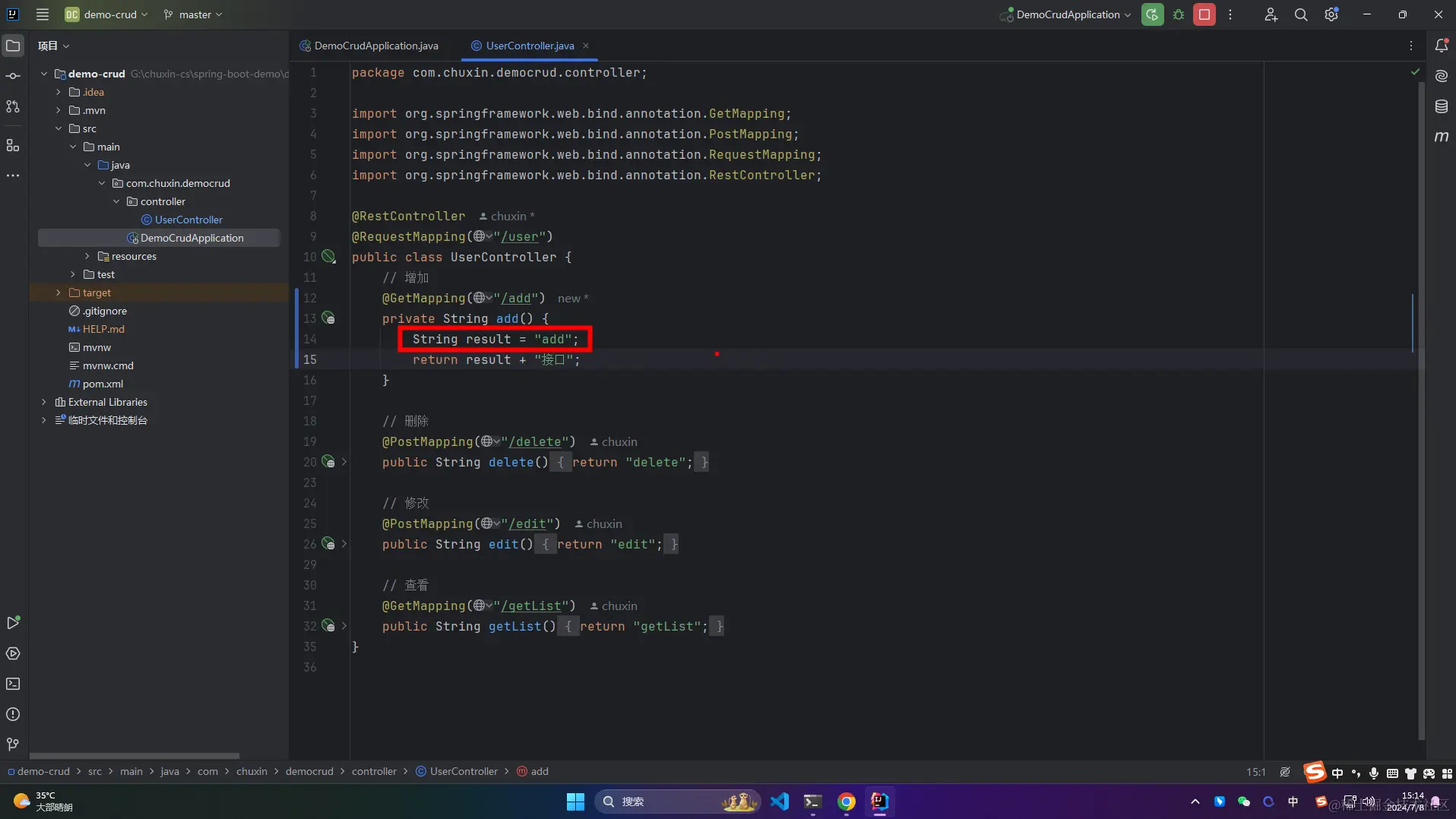Click the 15:1 cursor position indicator
Viewport: 1456px width, 819px height.
(x=1255, y=772)
